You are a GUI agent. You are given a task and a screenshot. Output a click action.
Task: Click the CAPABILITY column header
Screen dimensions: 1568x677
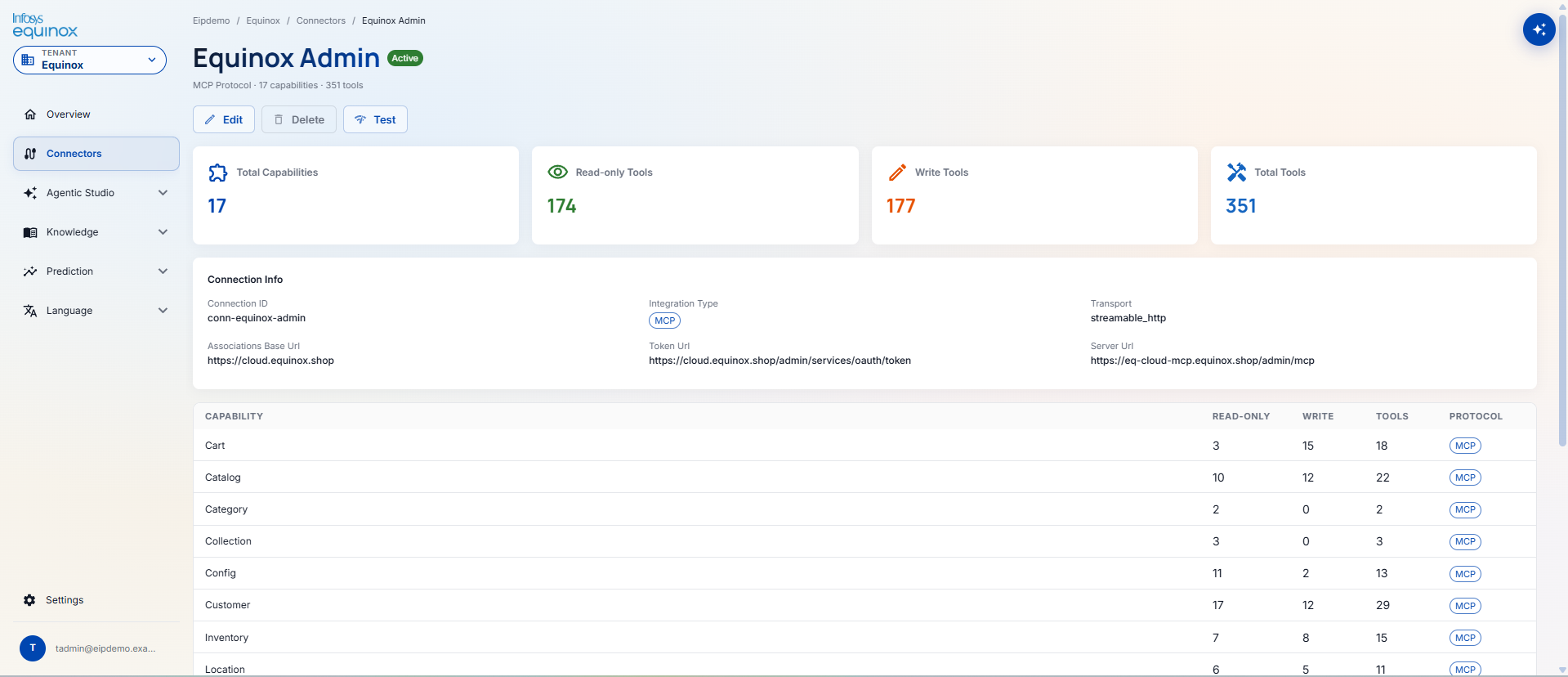(x=235, y=416)
